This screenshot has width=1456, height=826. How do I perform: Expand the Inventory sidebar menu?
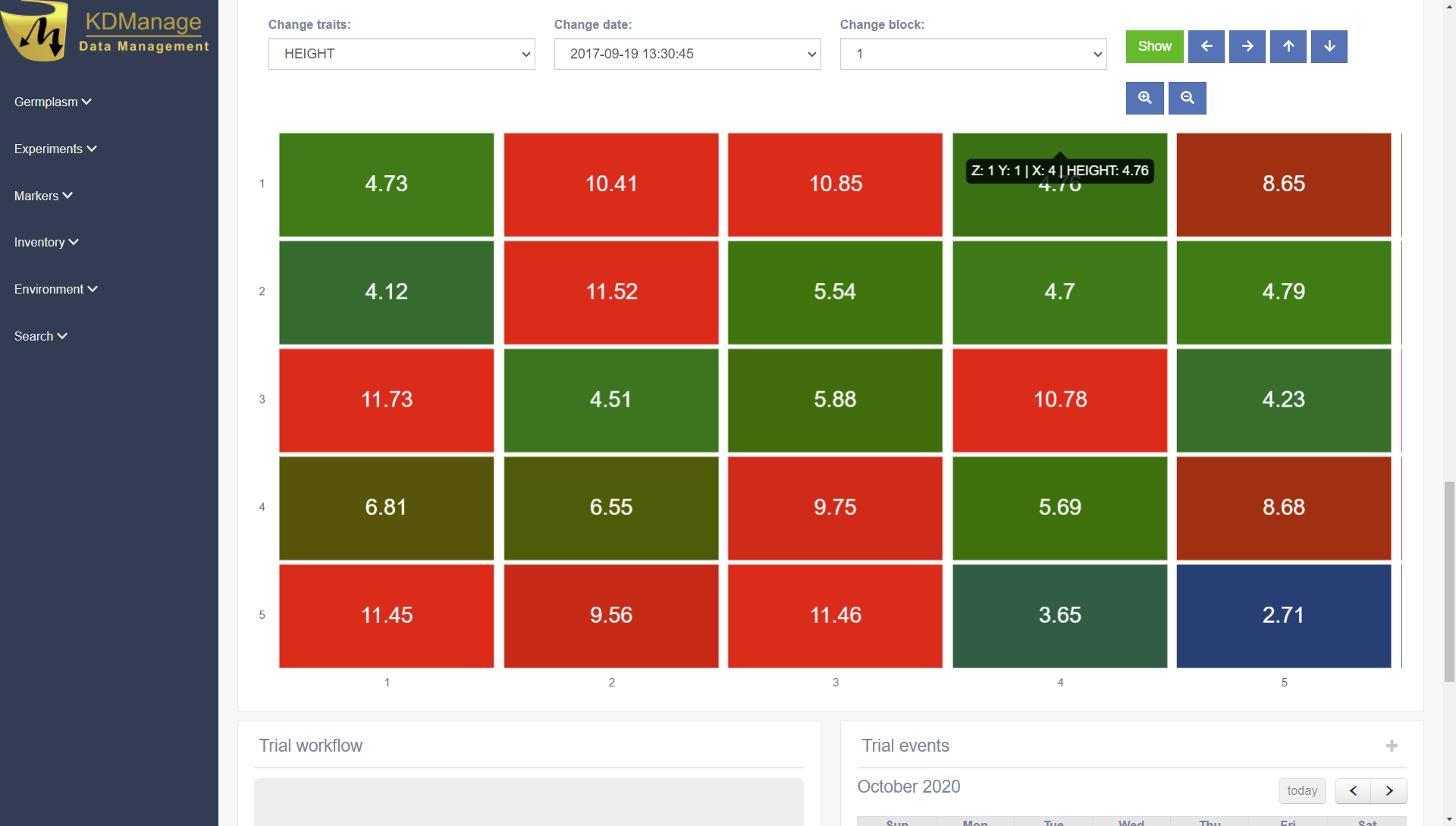pos(46,242)
